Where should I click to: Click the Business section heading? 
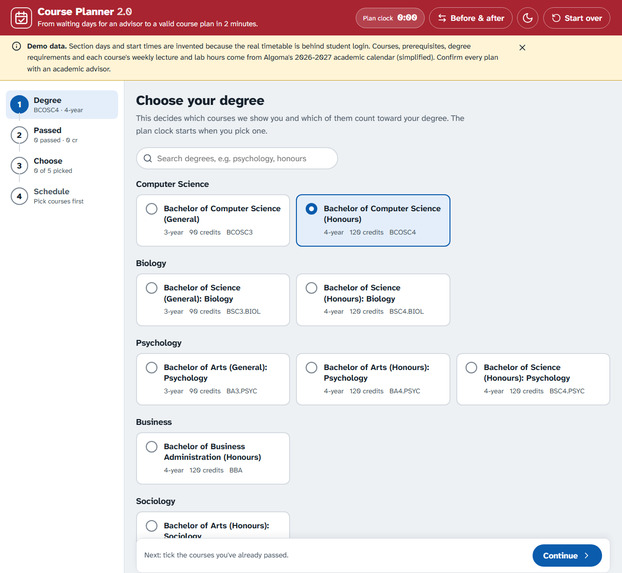click(154, 422)
